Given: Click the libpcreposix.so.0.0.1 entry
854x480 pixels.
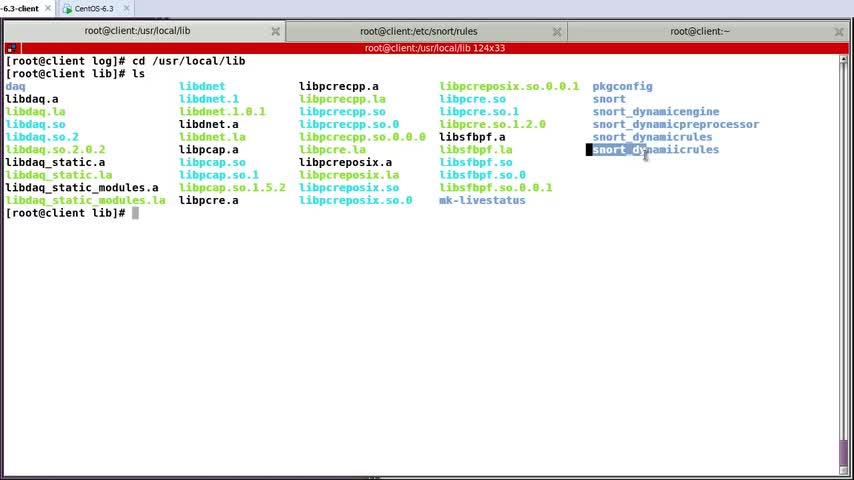Looking at the screenshot, I should coord(509,86).
